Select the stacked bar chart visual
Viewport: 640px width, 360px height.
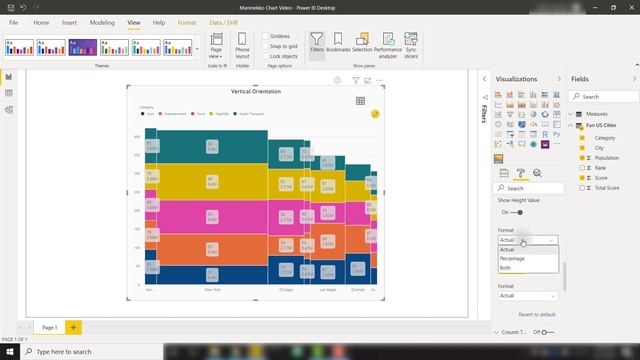[498, 95]
